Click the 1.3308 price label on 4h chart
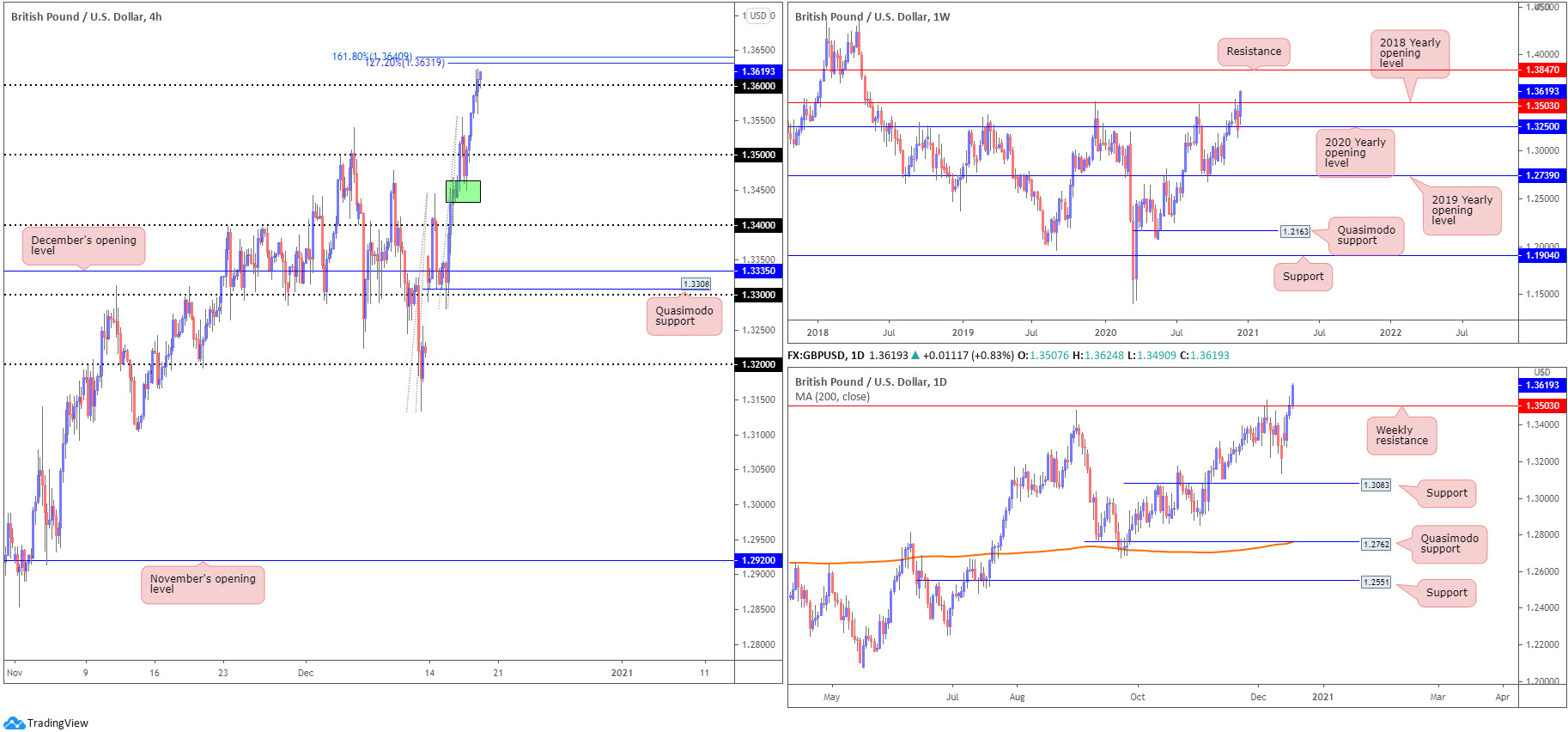This screenshot has width=1568, height=732. point(696,284)
